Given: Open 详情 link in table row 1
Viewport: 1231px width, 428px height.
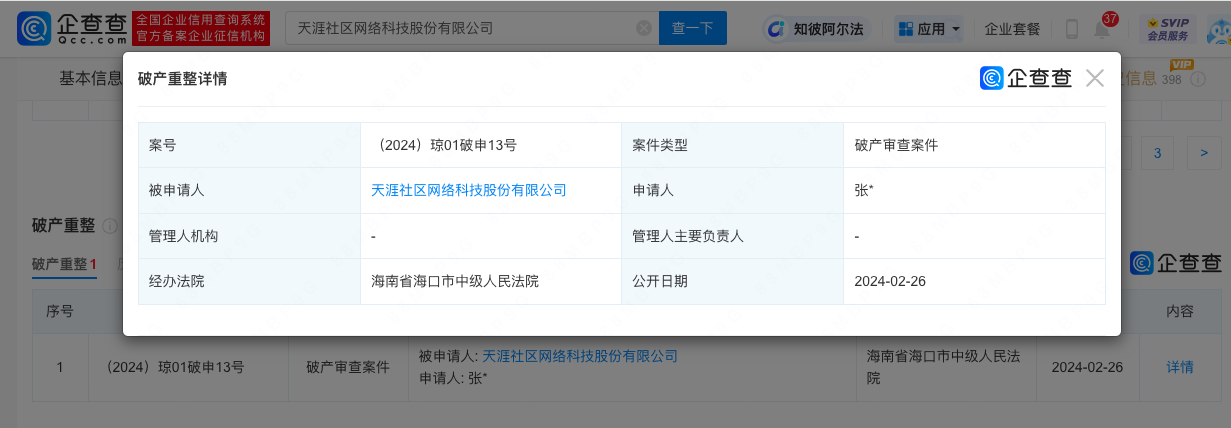Looking at the screenshot, I should [1180, 367].
